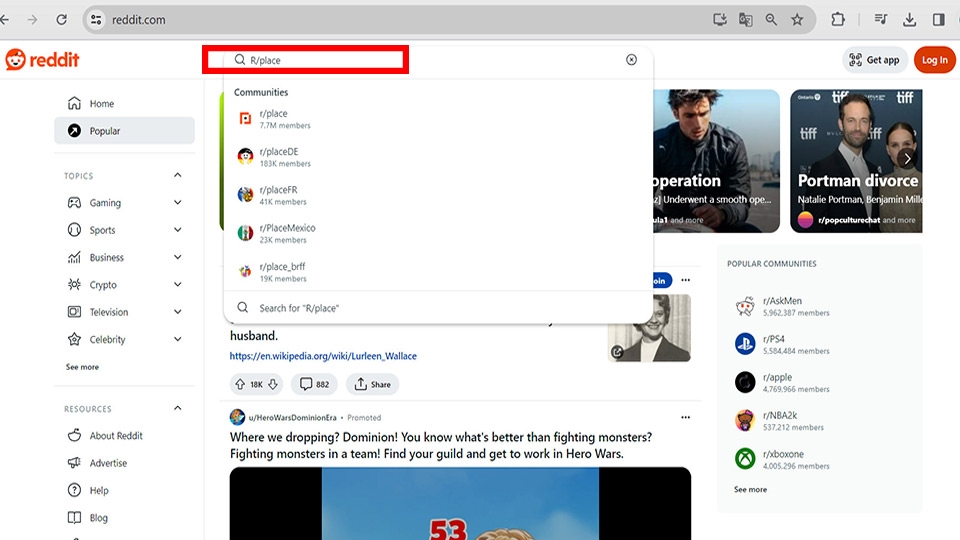Open the Advertise link
The width and height of the screenshot is (960, 540).
click(x=108, y=463)
